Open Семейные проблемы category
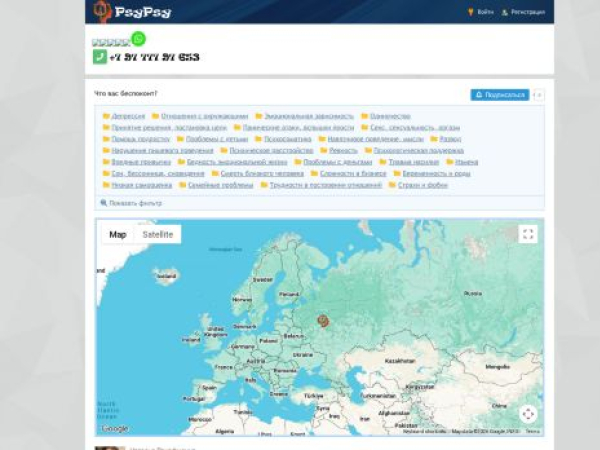Screen dimensions: 600x450 (221, 185)
